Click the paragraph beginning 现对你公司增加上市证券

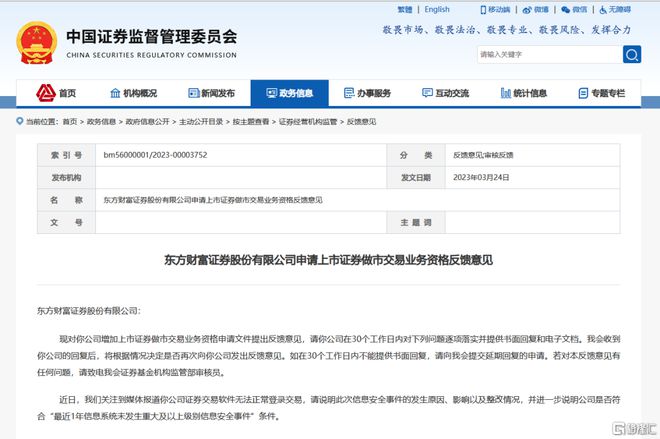329,355
